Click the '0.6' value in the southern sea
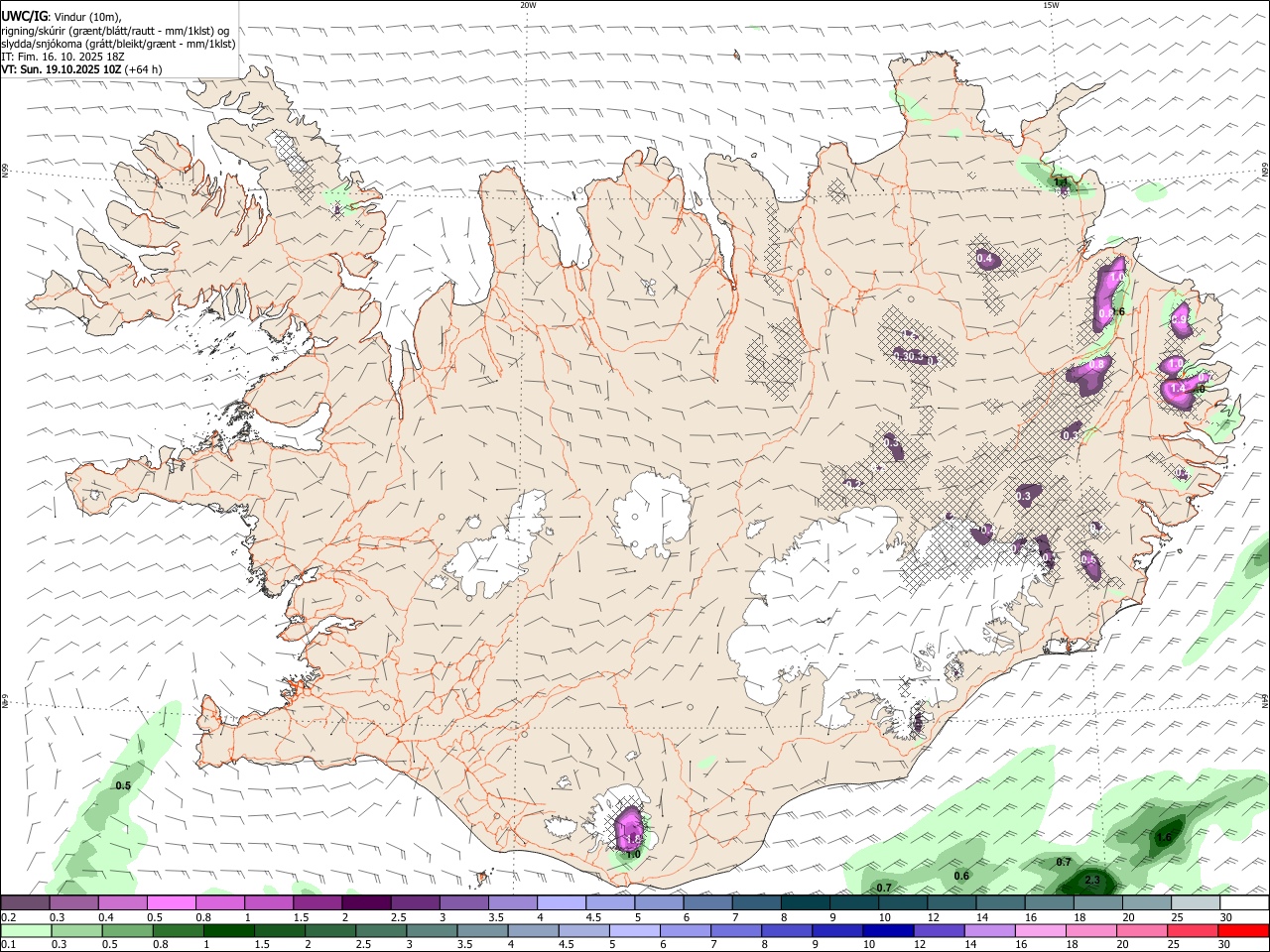Viewport: 1270px width, 952px height. click(x=961, y=876)
